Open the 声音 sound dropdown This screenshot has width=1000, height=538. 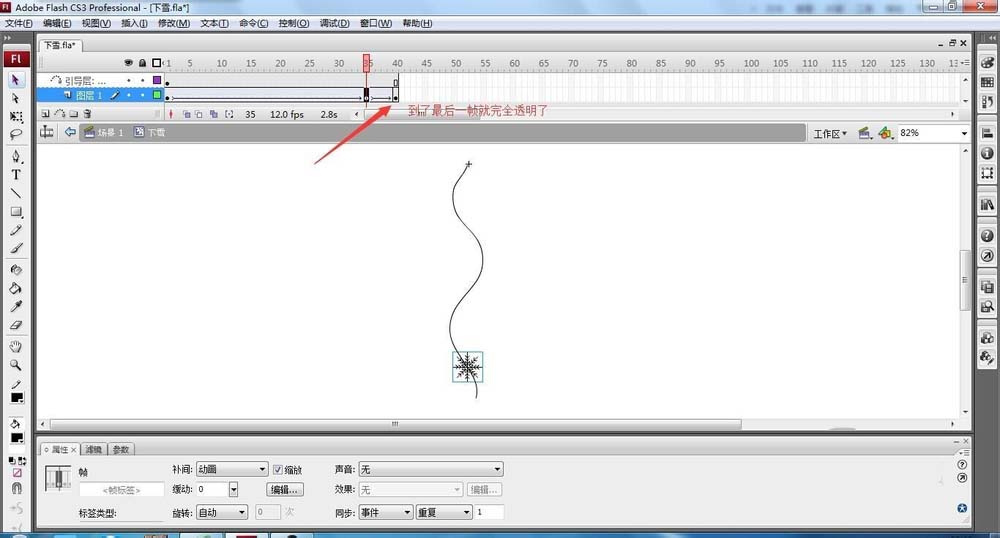[430, 469]
